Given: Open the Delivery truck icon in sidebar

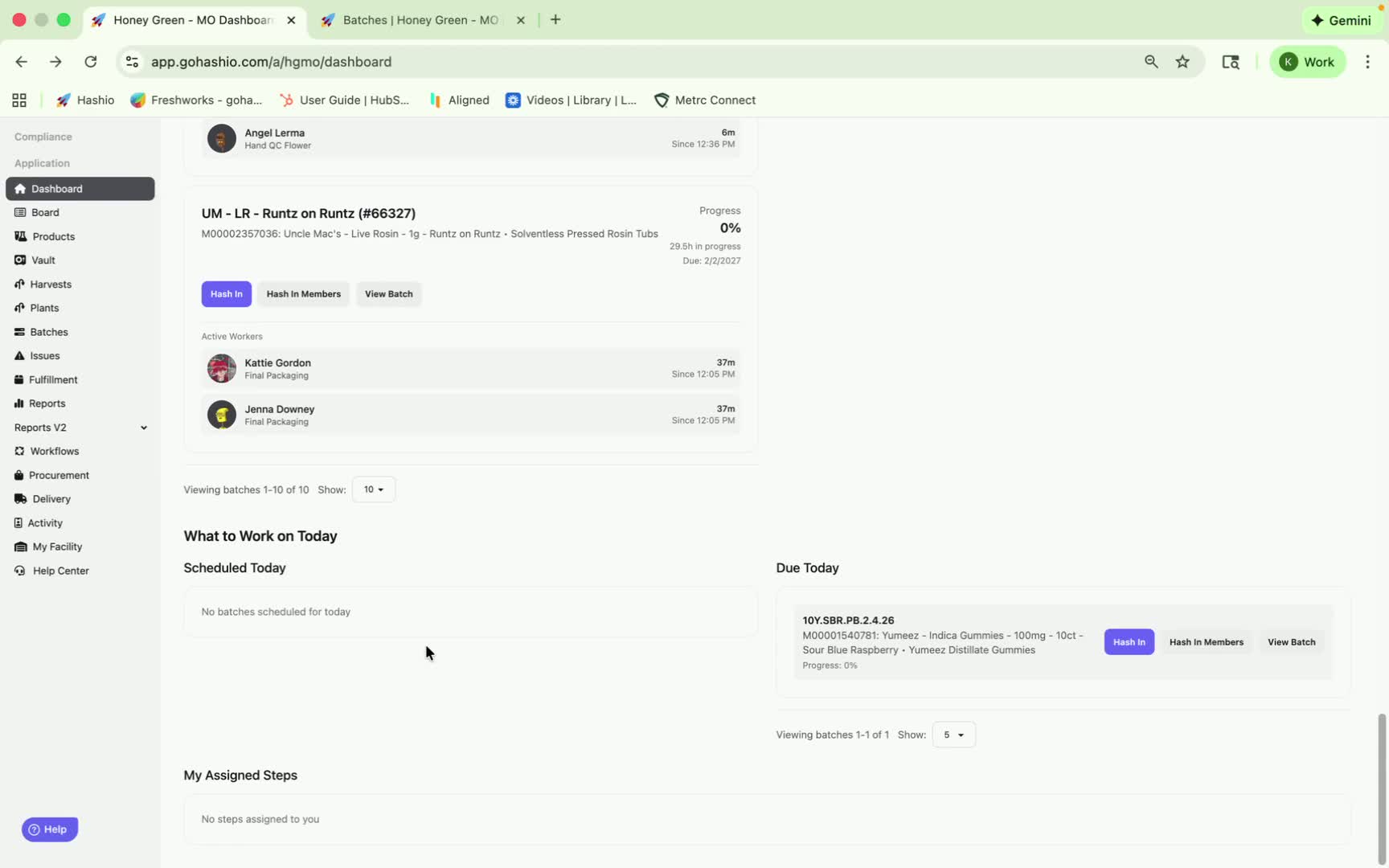Looking at the screenshot, I should [21, 499].
